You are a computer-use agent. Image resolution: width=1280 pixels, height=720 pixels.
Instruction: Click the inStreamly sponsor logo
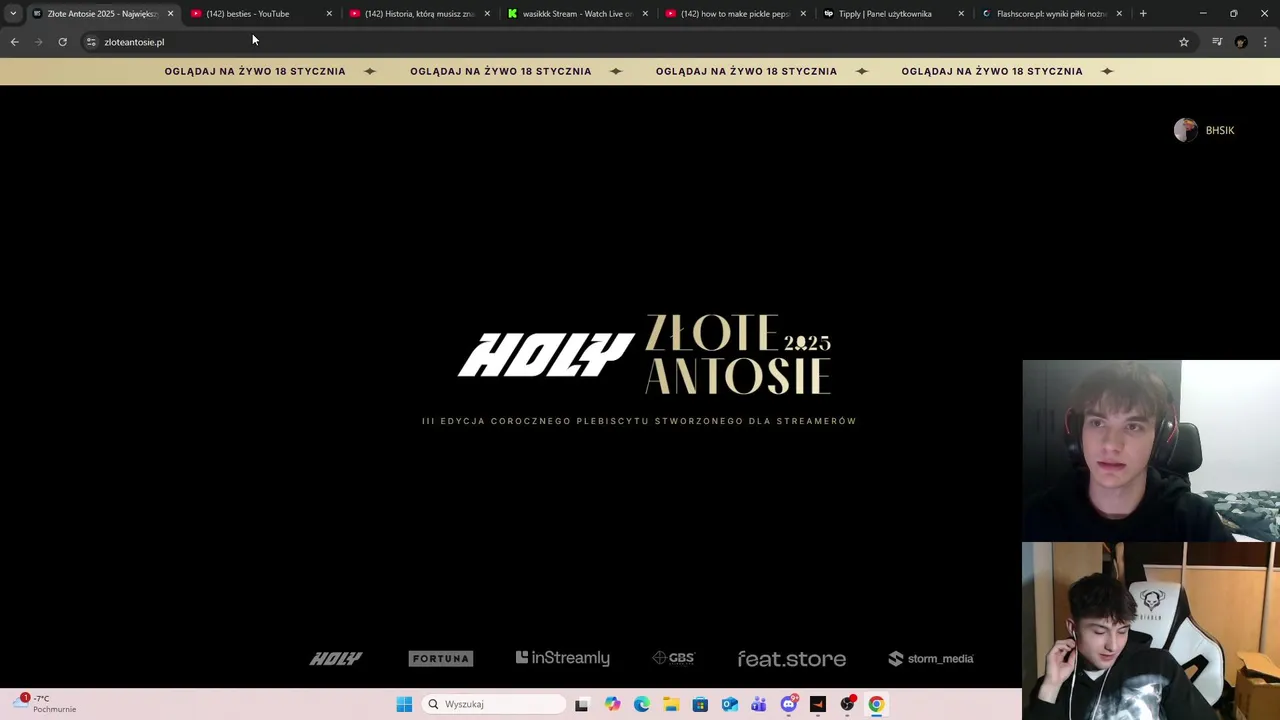click(x=563, y=658)
